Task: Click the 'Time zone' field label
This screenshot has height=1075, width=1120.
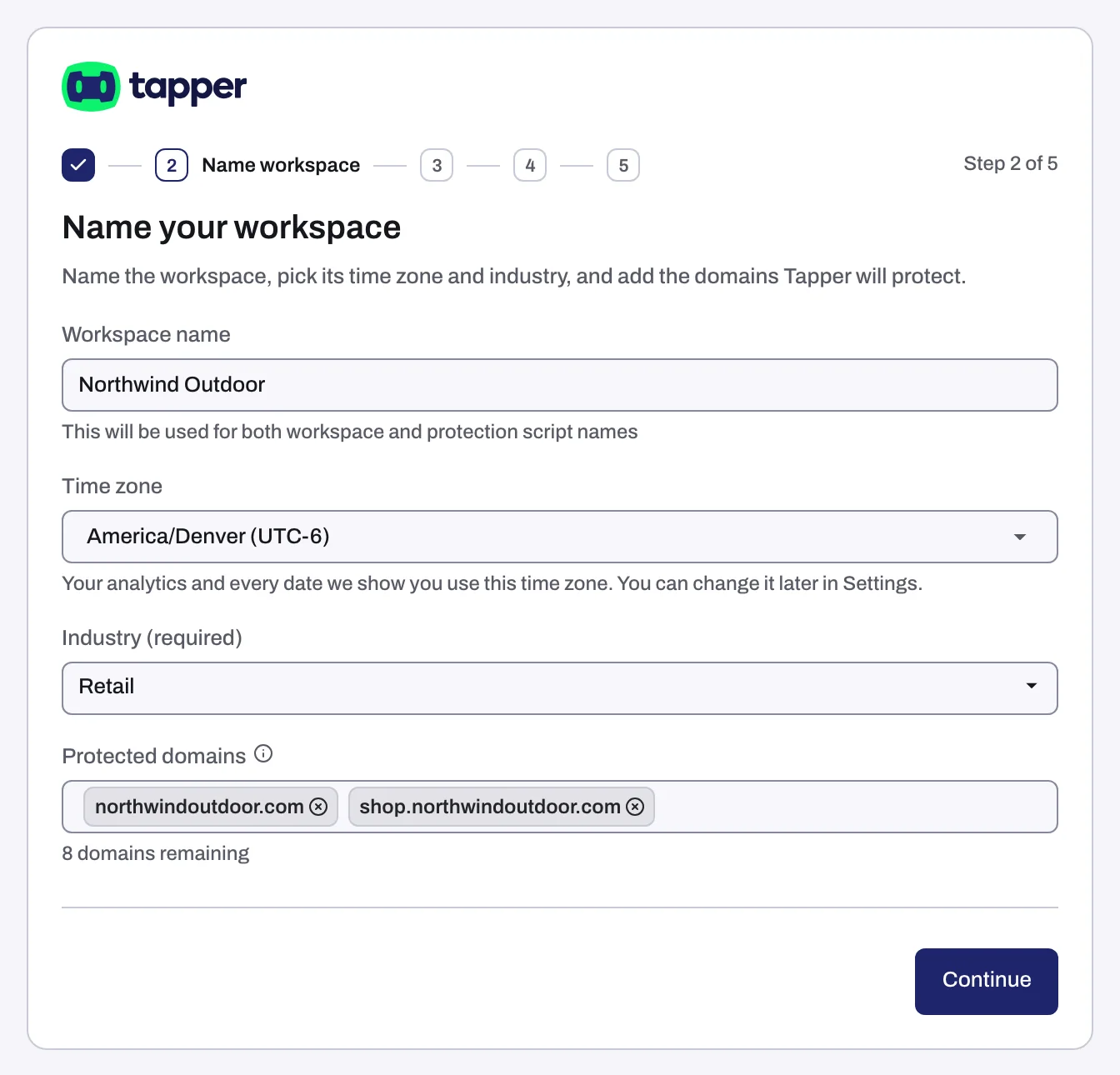Action: point(112,486)
